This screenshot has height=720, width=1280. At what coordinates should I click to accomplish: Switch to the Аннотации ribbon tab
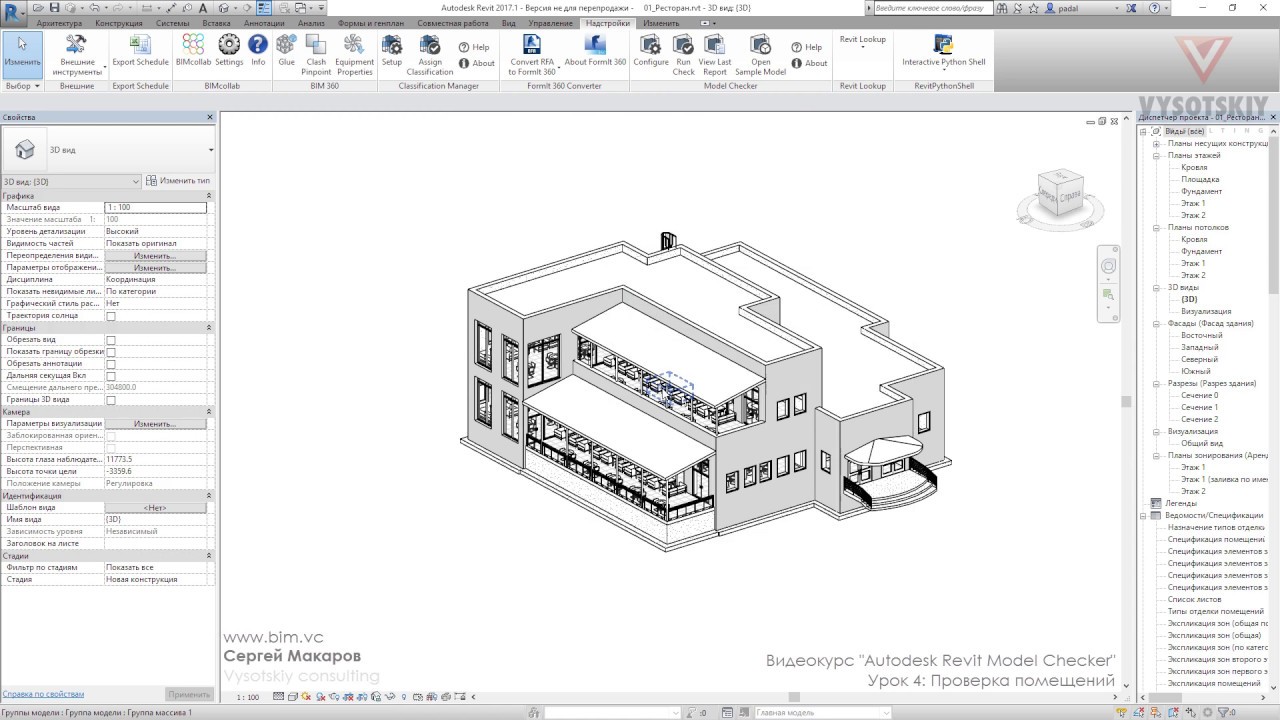click(264, 23)
